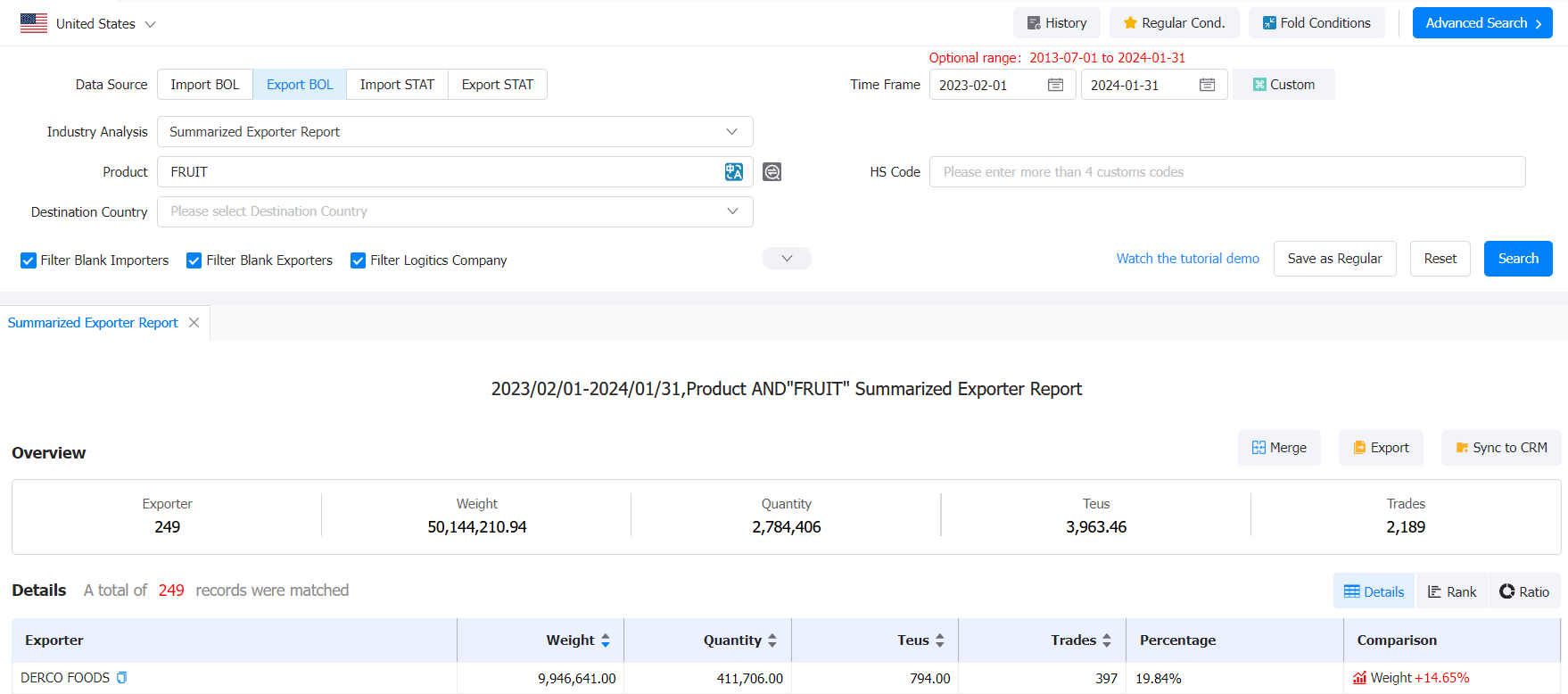
Task: Sort table by Trades column arrows
Action: pyautogui.click(x=1106, y=640)
